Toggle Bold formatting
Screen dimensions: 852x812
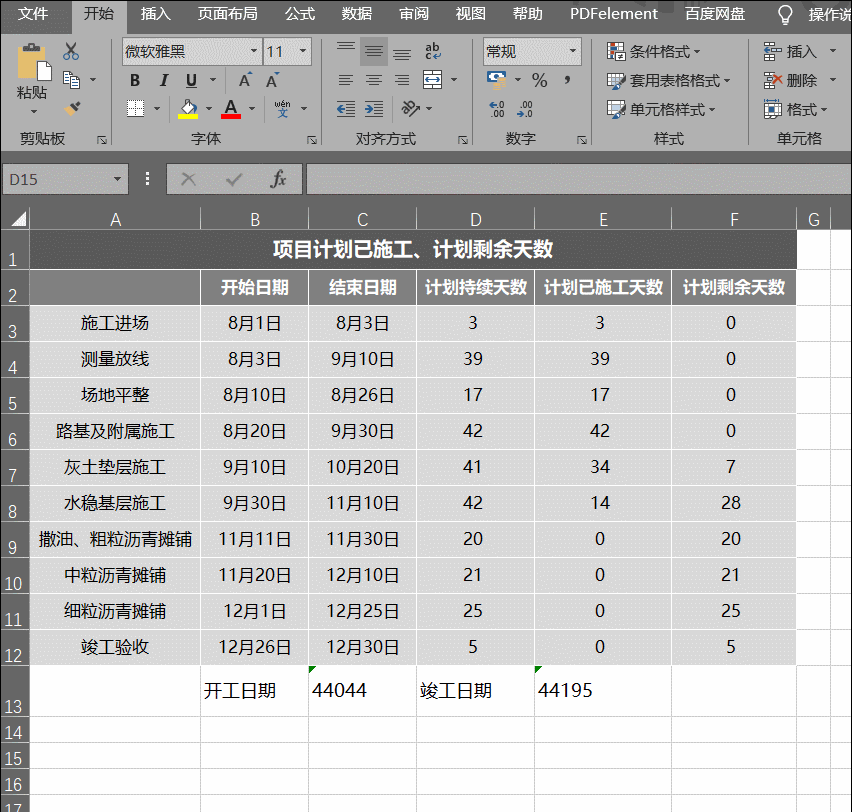click(x=135, y=80)
